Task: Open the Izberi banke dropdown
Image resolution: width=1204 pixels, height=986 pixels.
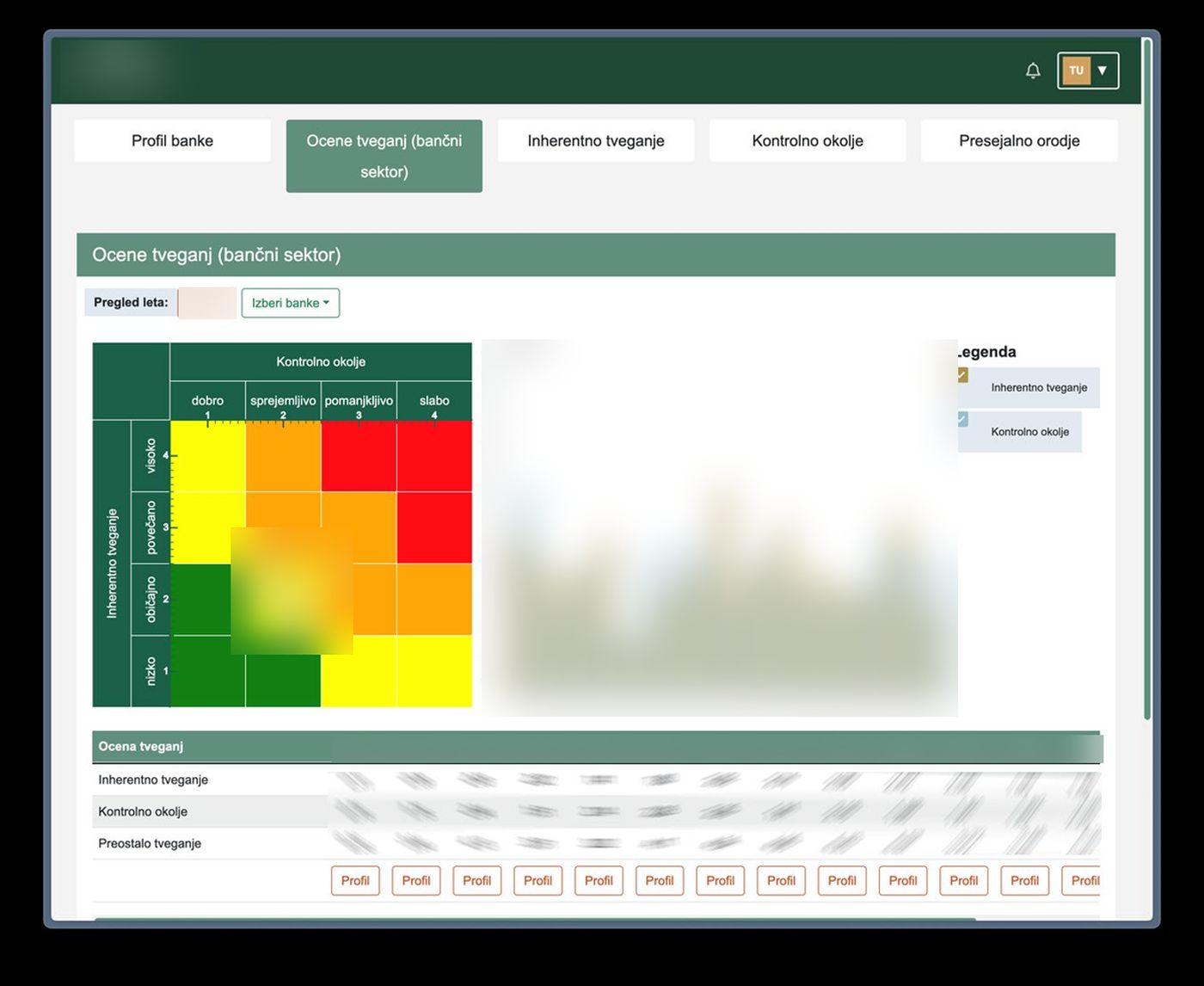Action: pyautogui.click(x=291, y=303)
